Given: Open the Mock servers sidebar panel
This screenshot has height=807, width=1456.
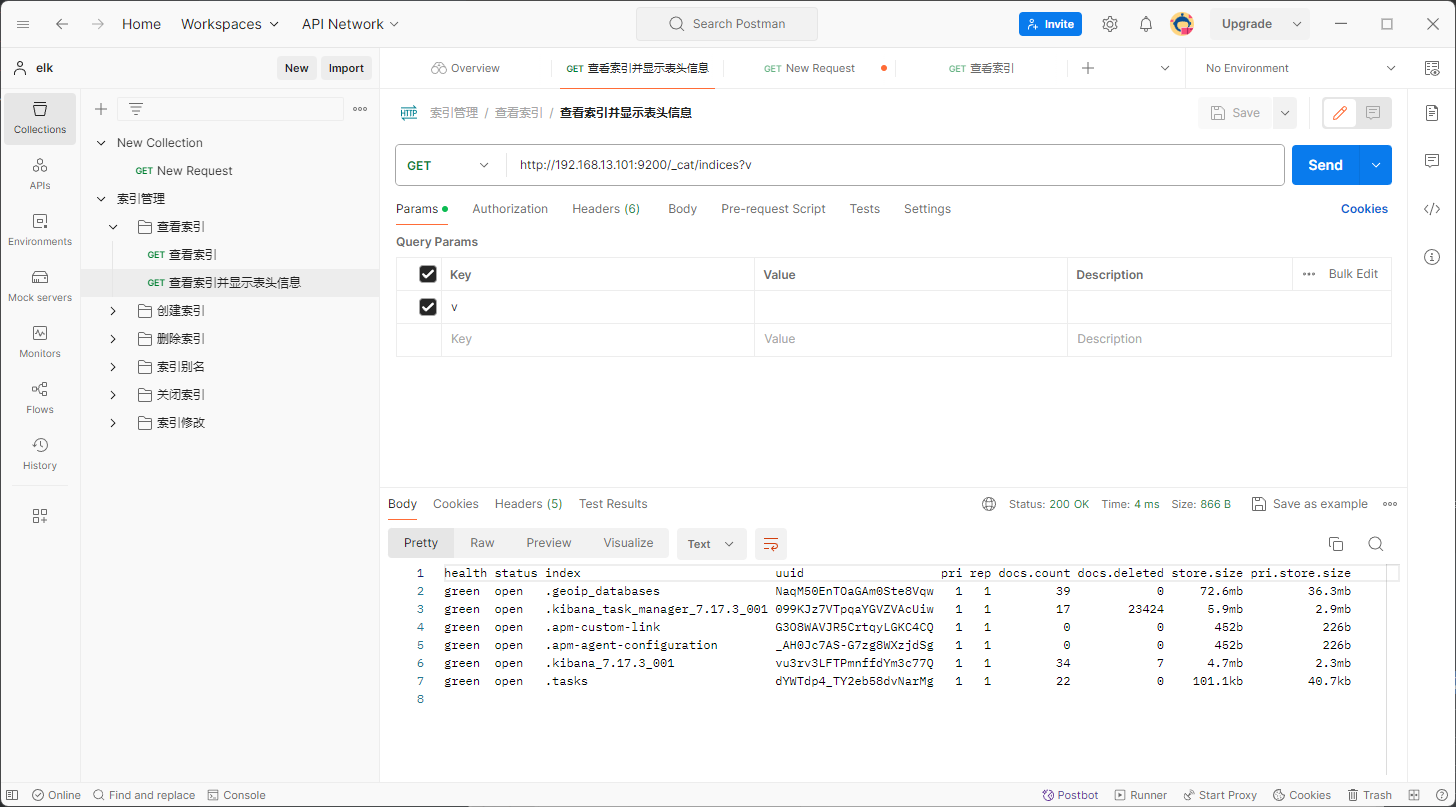Looking at the screenshot, I should 40,285.
